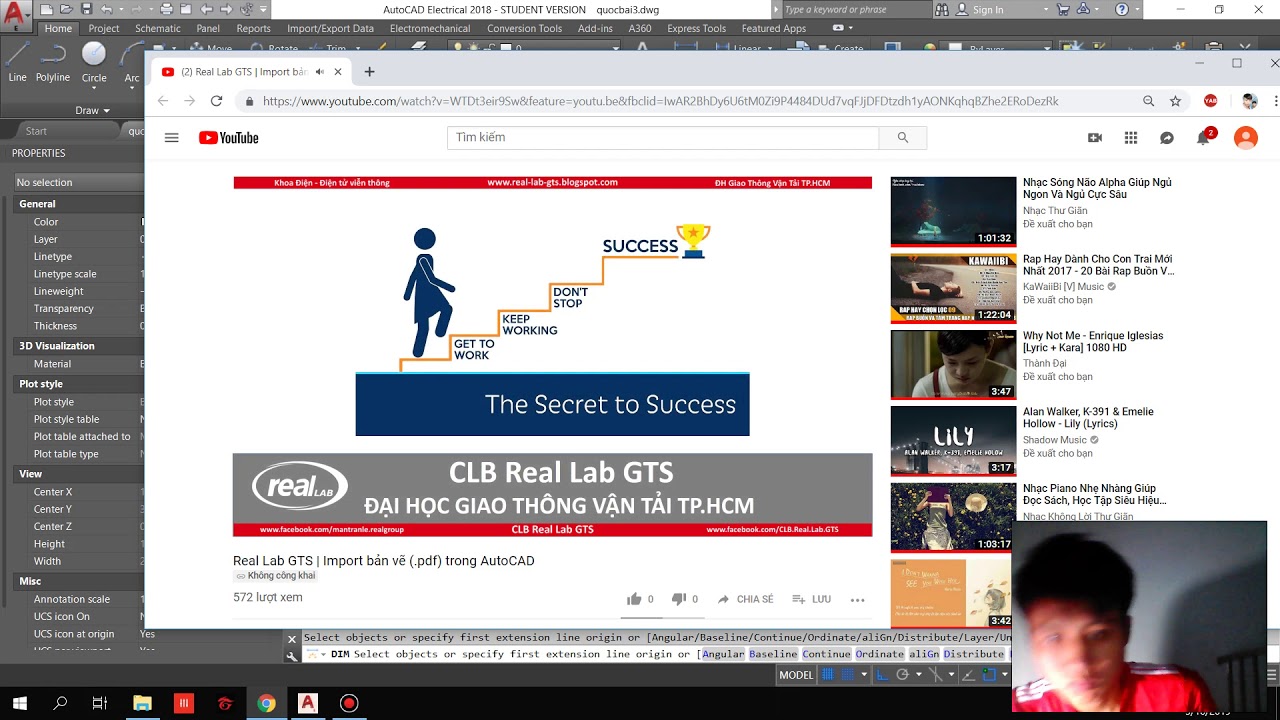The width and height of the screenshot is (1280, 720).
Task: Click the LƯU save button
Action: pyautogui.click(x=811, y=599)
